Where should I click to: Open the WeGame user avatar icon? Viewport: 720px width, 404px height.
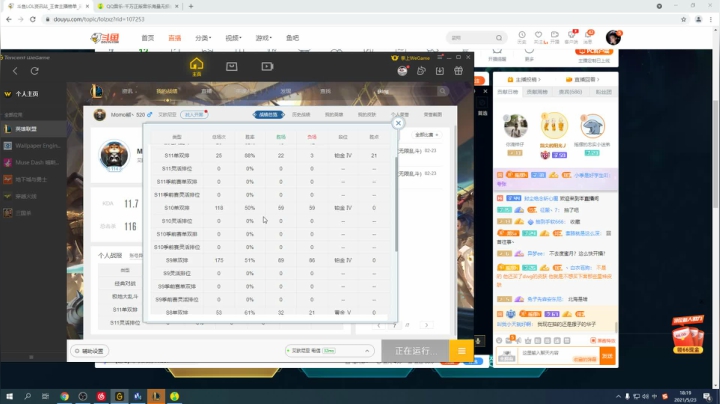click(x=403, y=71)
